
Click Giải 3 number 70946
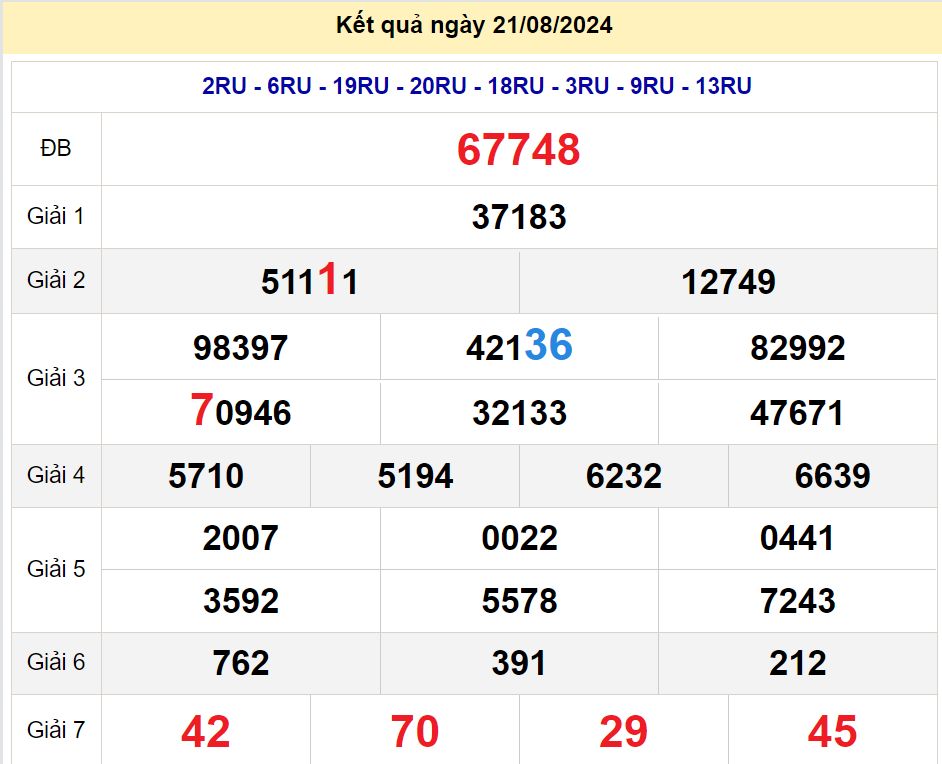240,412
